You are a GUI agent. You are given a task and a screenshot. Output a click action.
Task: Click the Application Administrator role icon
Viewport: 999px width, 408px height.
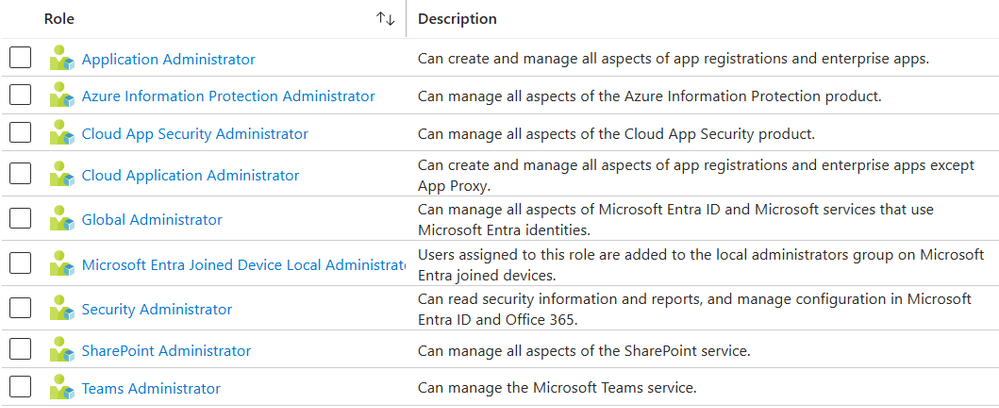[62, 58]
